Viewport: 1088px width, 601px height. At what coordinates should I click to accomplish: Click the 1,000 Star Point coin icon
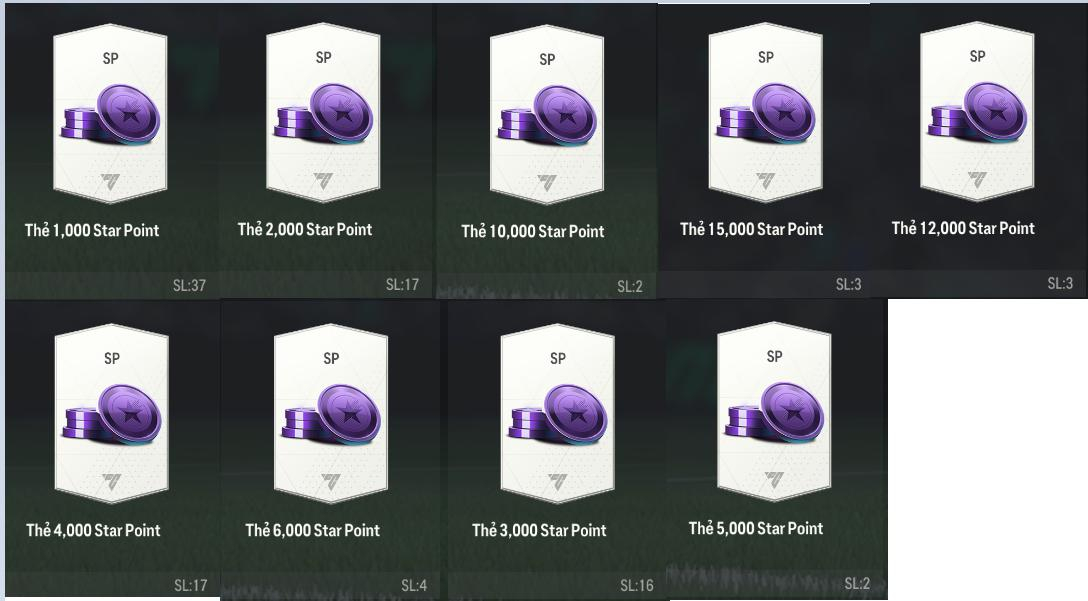coord(111,114)
